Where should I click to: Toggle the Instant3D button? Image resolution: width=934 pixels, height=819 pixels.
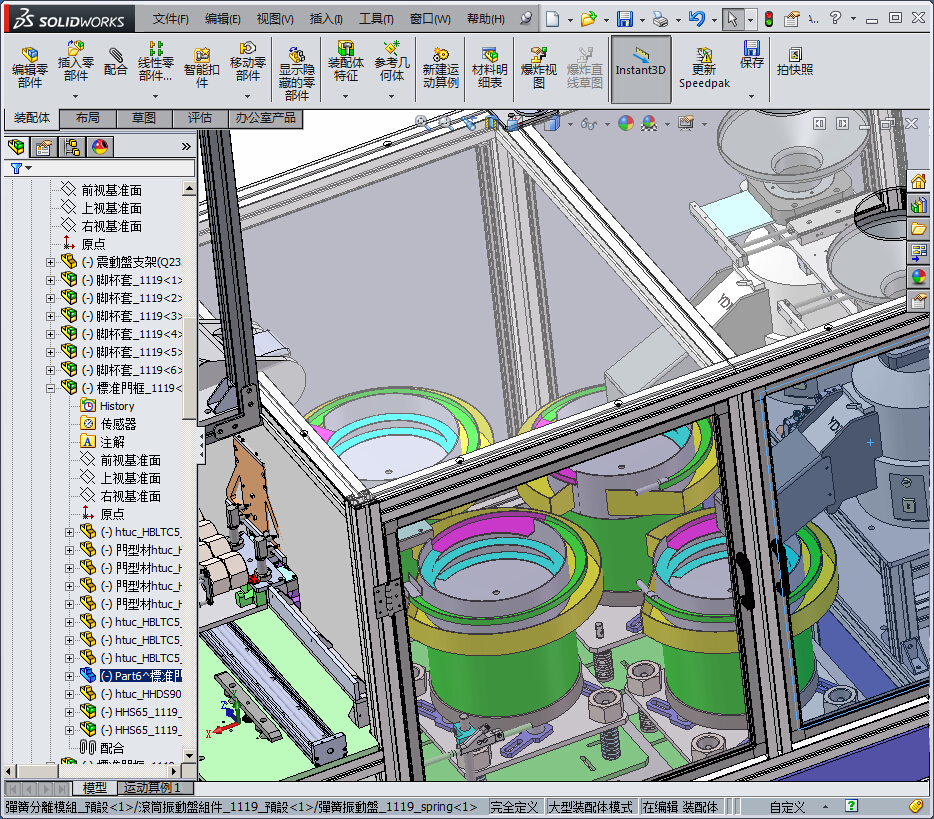640,68
